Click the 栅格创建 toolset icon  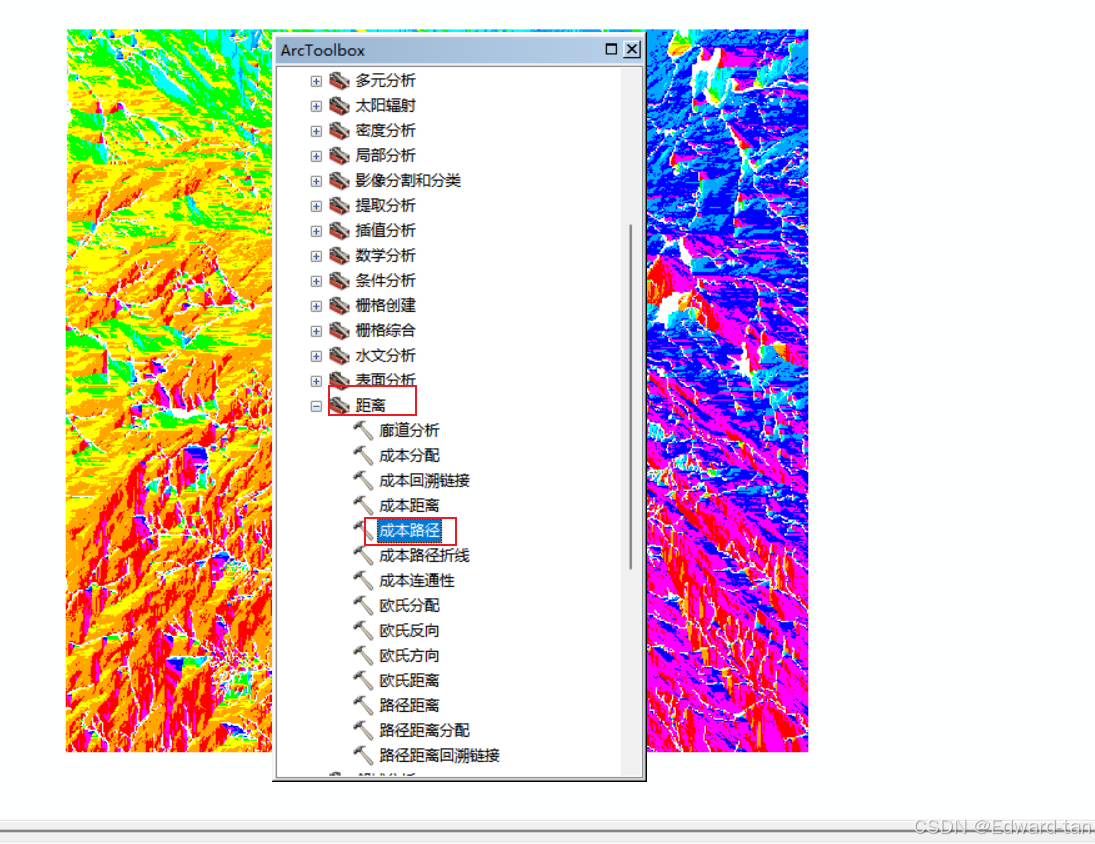339,306
